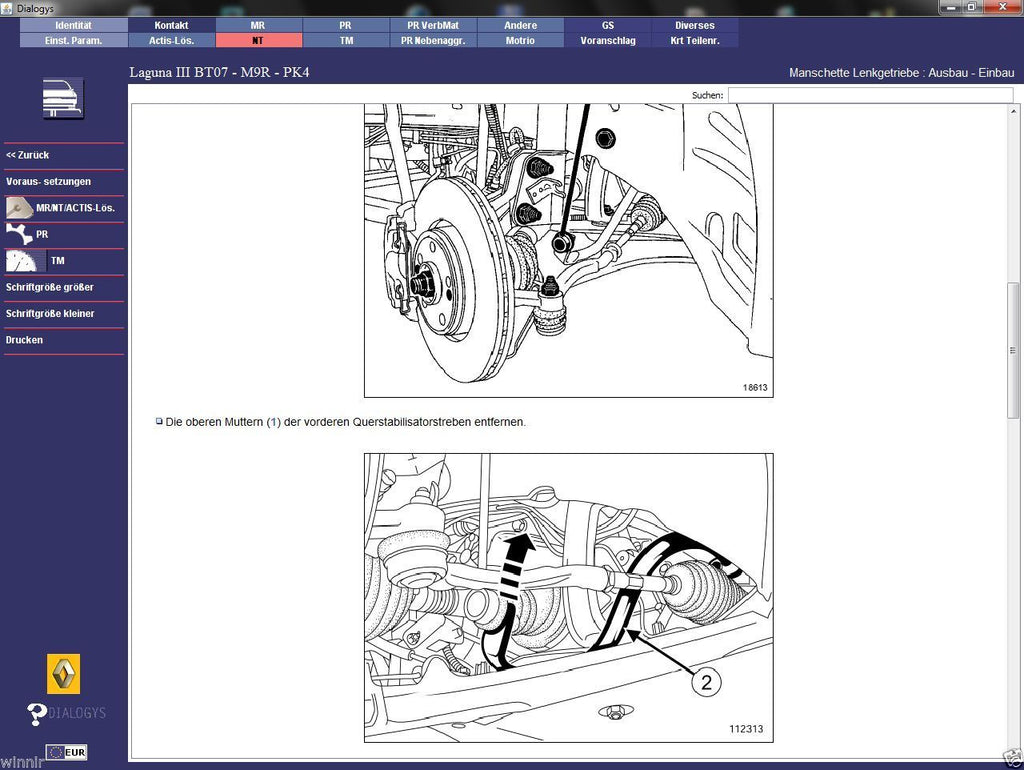Select the highlighted NT tab

point(258,40)
